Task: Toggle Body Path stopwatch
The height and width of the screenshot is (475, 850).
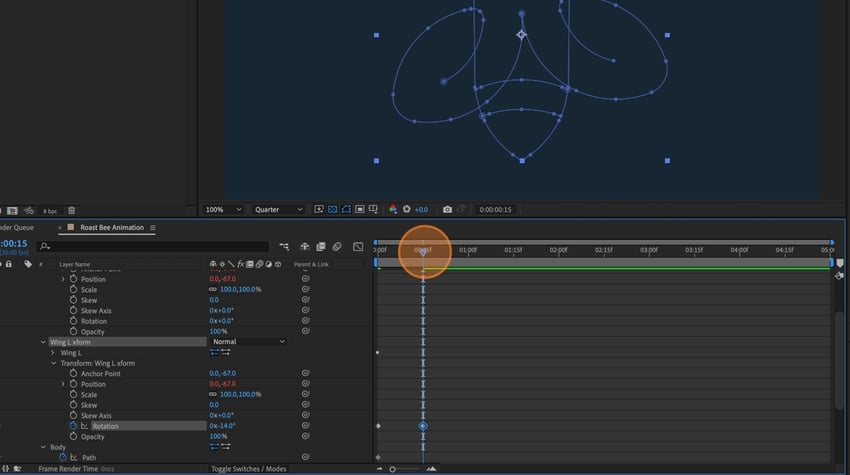Action: pyautogui.click(x=63, y=457)
